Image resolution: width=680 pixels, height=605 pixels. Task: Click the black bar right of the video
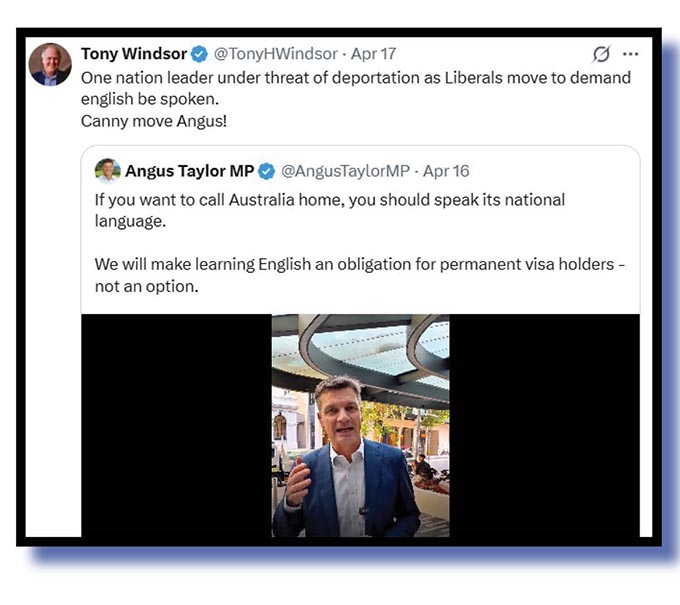pos(544,426)
